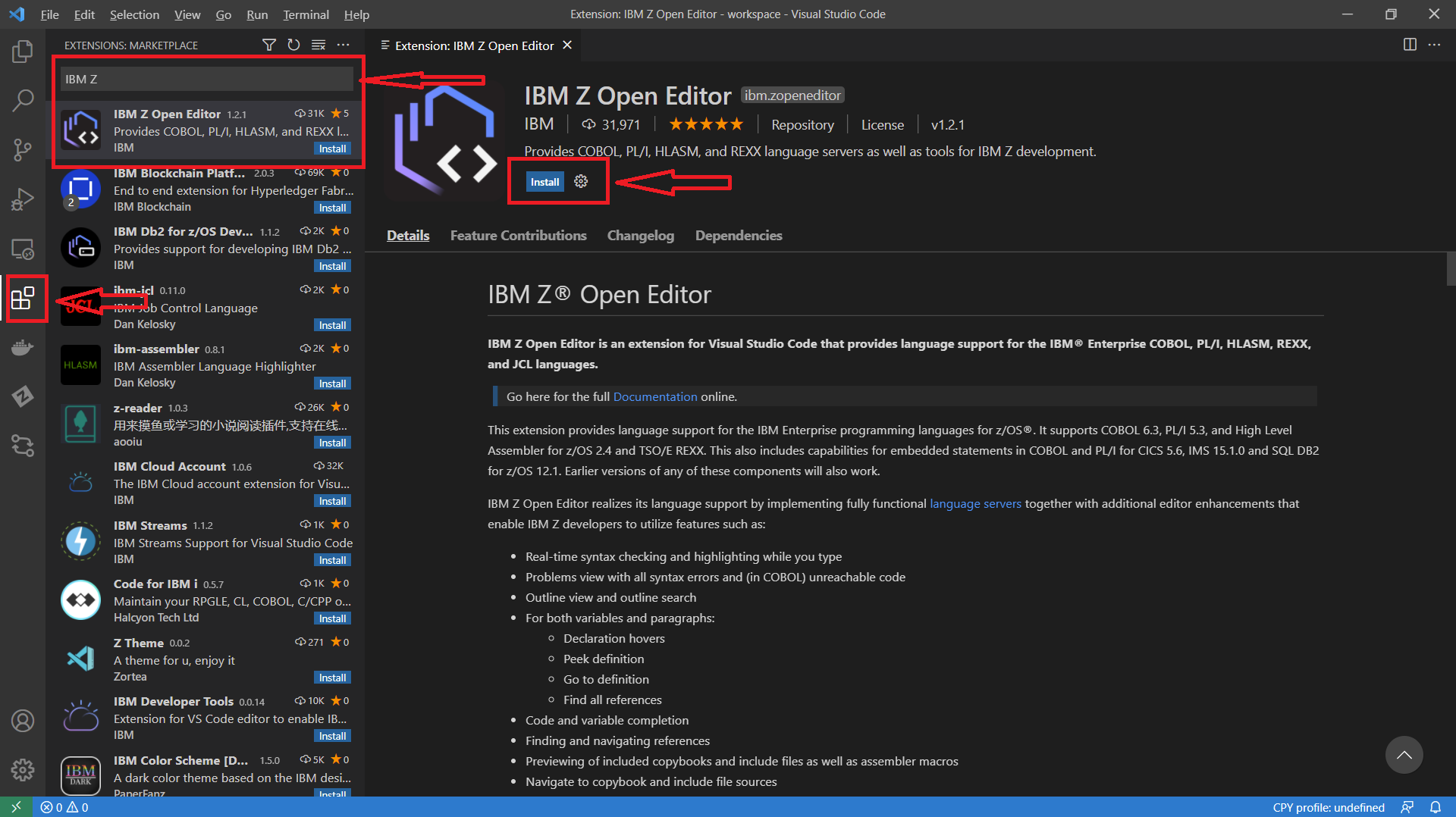This screenshot has width=1456, height=817.
Task: Open the Run and Debug view
Action: (23, 199)
